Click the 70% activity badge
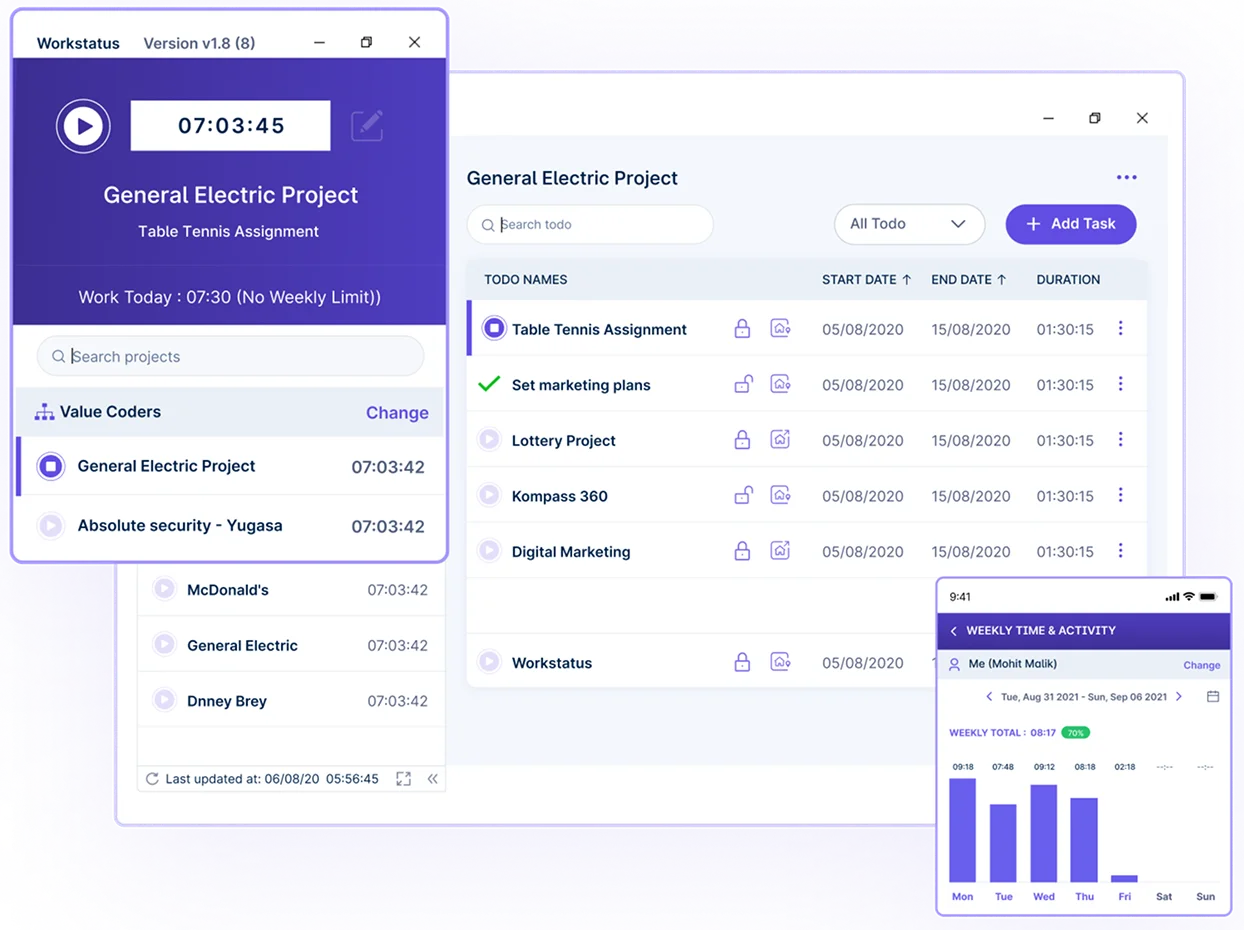Viewport: 1244px width, 930px height. tap(1076, 732)
